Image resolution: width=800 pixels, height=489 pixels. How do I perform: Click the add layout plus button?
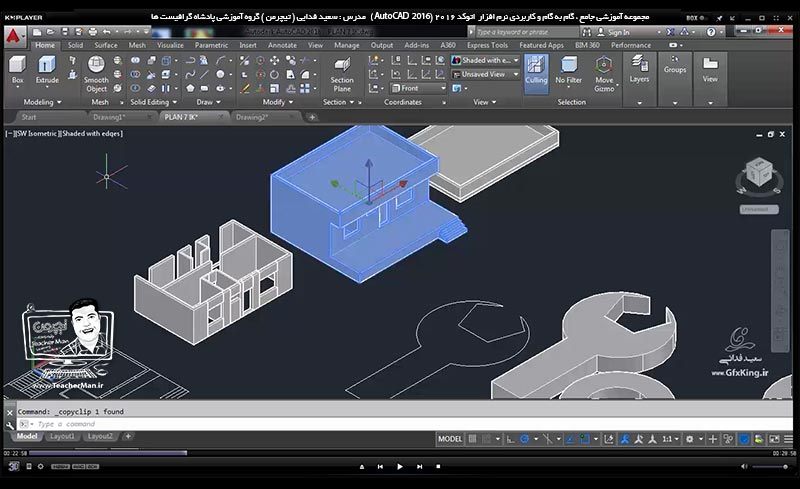(x=128, y=436)
